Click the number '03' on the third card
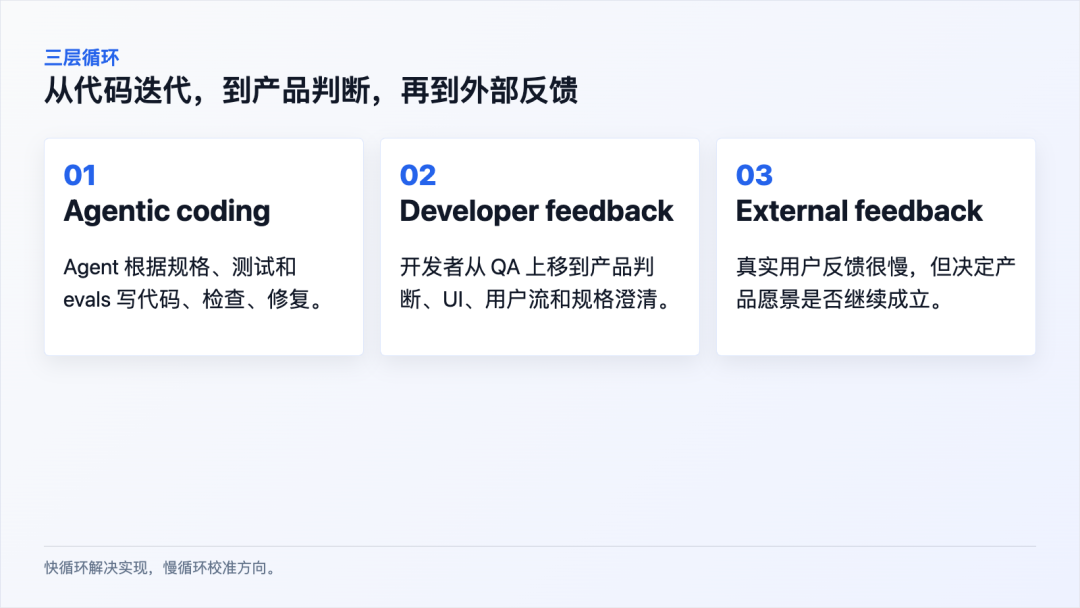Screen dimensions: 1080x608 click(754, 175)
